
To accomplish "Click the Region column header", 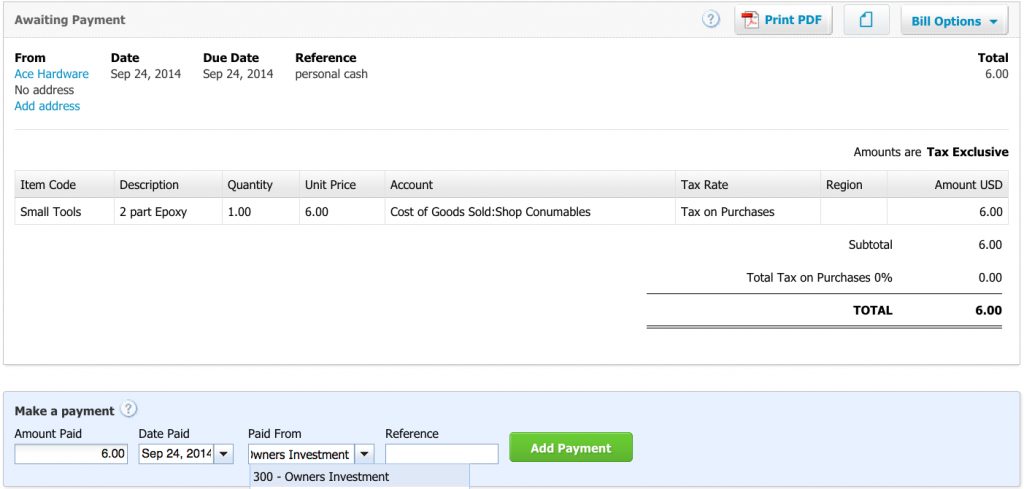I will (x=854, y=185).
